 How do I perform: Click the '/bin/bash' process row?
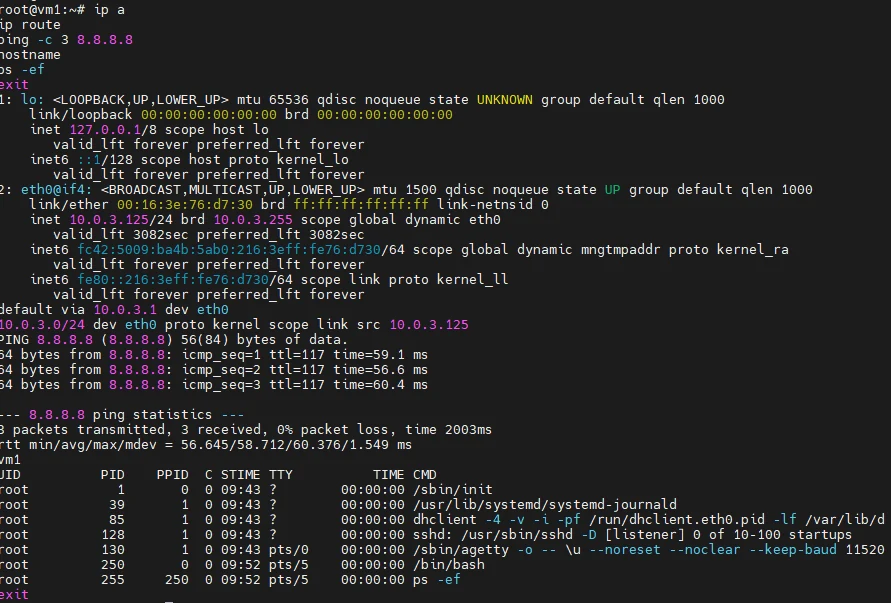click(243, 565)
